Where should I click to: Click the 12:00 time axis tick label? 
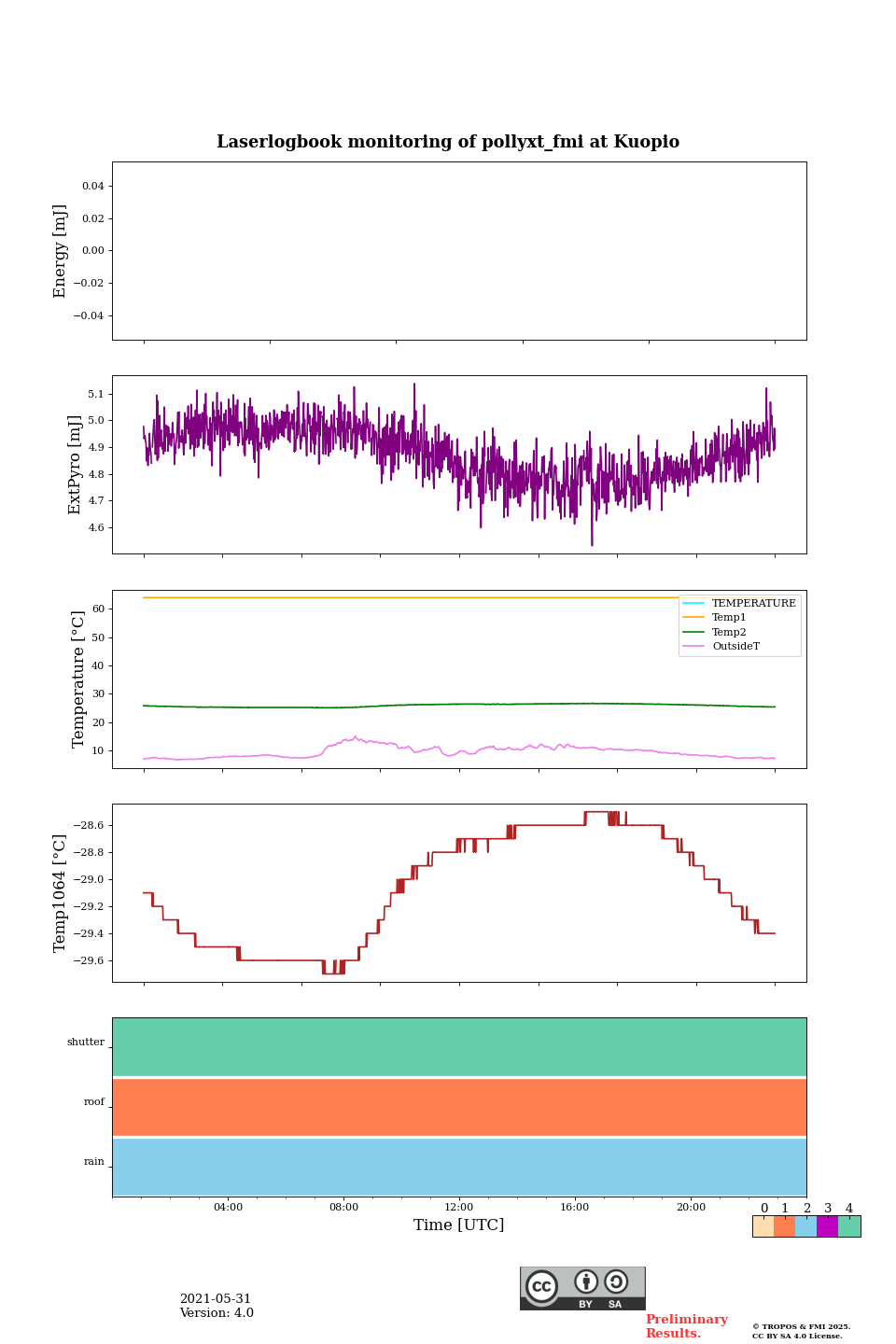pyautogui.click(x=459, y=1207)
